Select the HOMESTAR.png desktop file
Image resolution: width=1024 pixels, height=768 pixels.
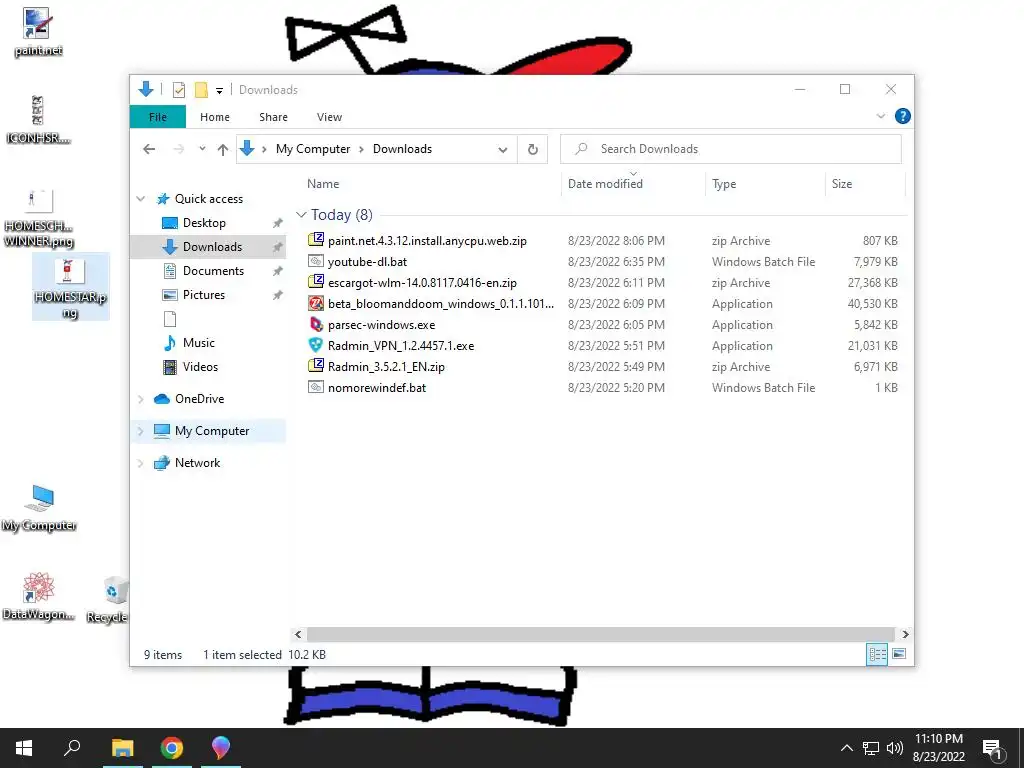tap(70, 287)
